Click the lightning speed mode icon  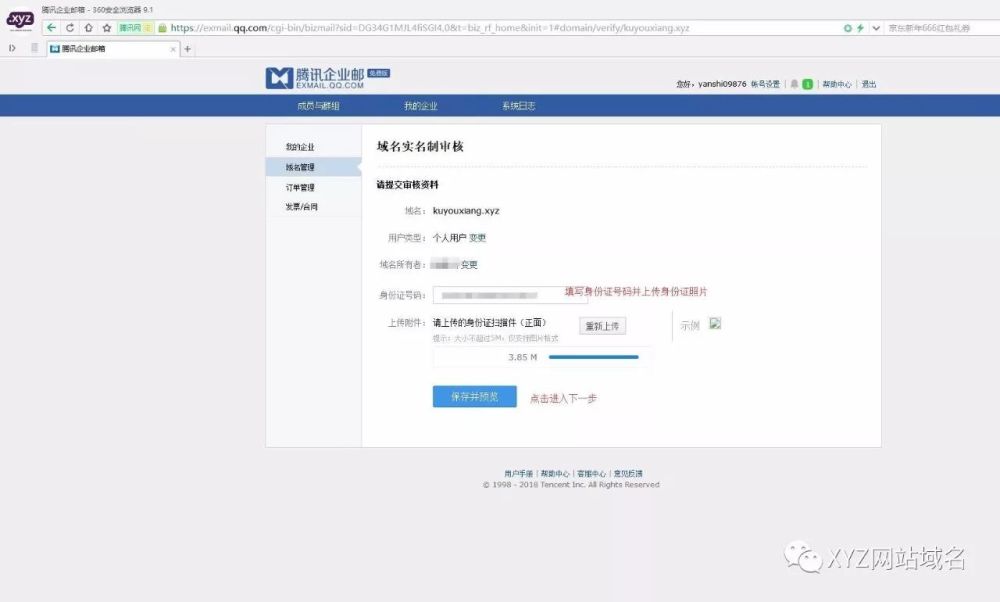click(860, 28)
